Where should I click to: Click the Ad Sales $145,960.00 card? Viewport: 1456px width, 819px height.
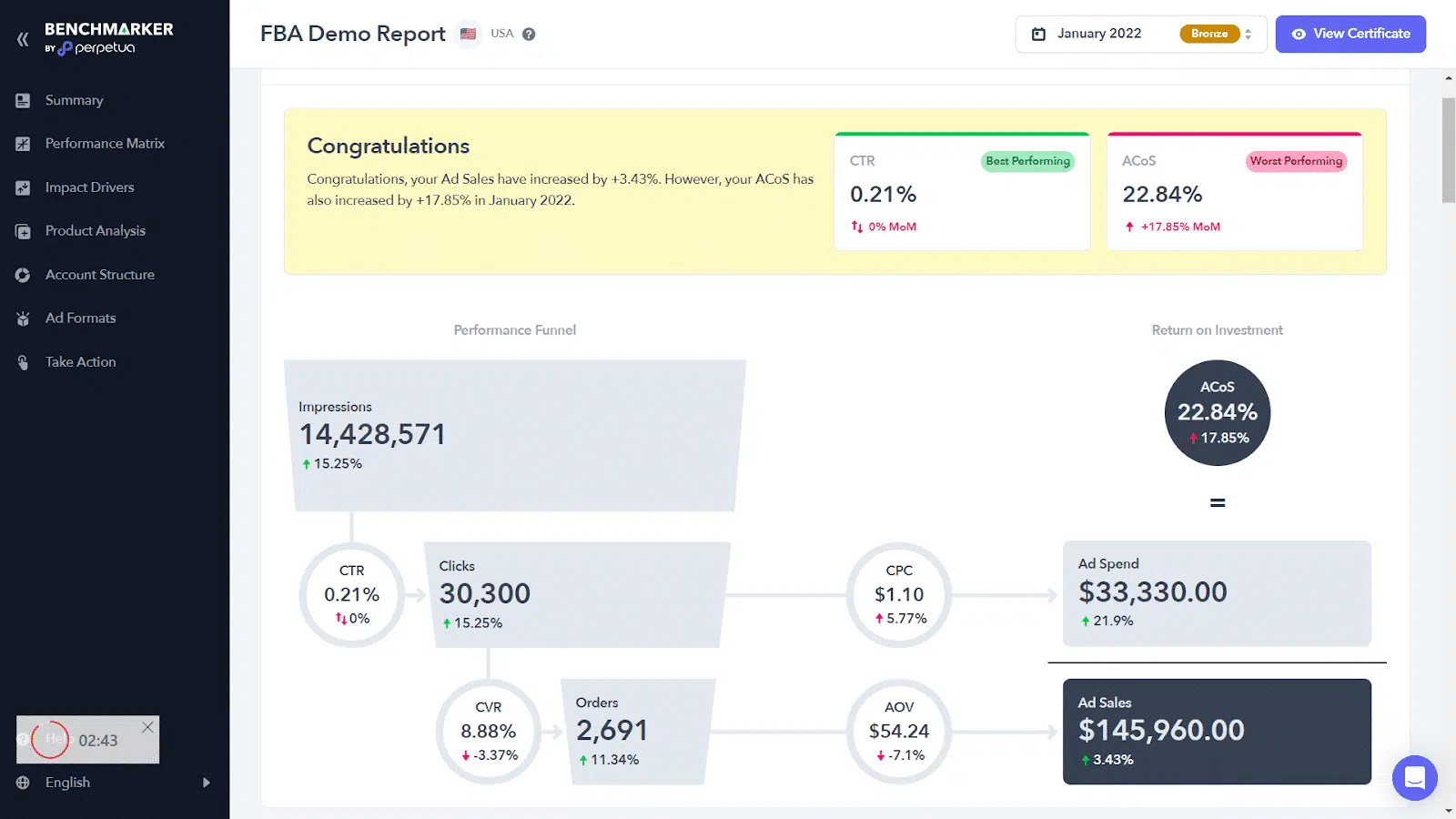point(1216,732)
